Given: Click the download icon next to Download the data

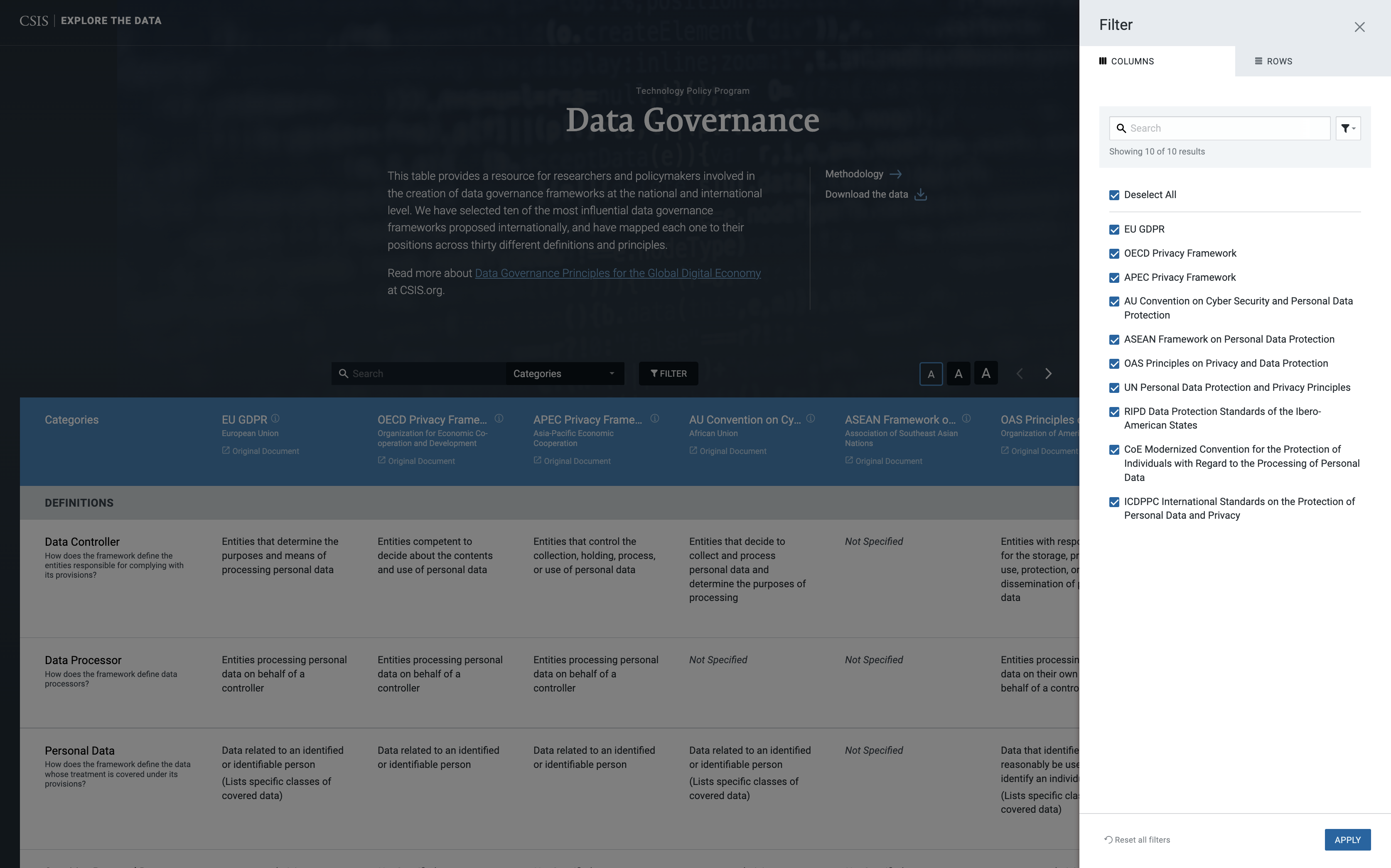Looking at the screenshot, I should [x=921, y=195].
